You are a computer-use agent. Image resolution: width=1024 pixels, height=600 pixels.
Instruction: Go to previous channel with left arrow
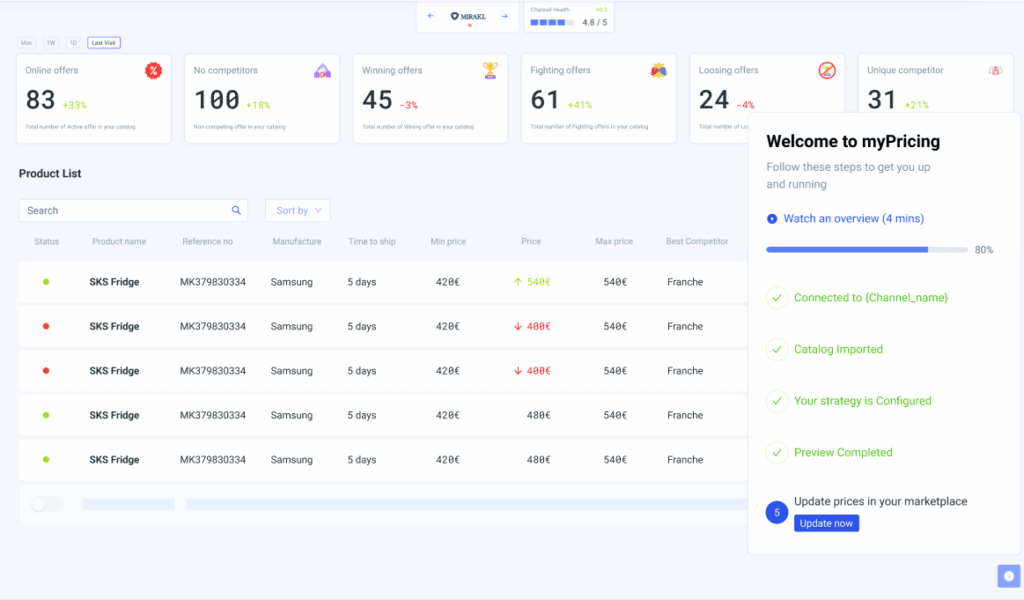click(430, 16)
